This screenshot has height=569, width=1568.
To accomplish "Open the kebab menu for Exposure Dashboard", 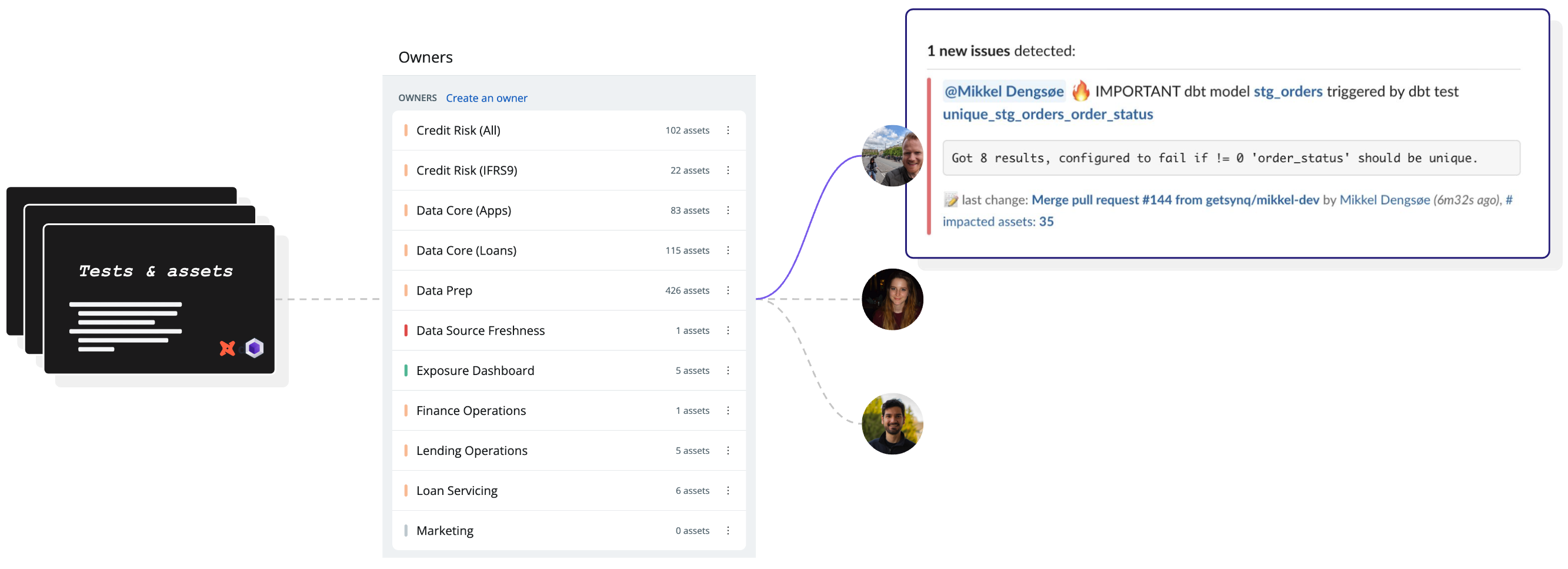I will (x=728, y=370).
